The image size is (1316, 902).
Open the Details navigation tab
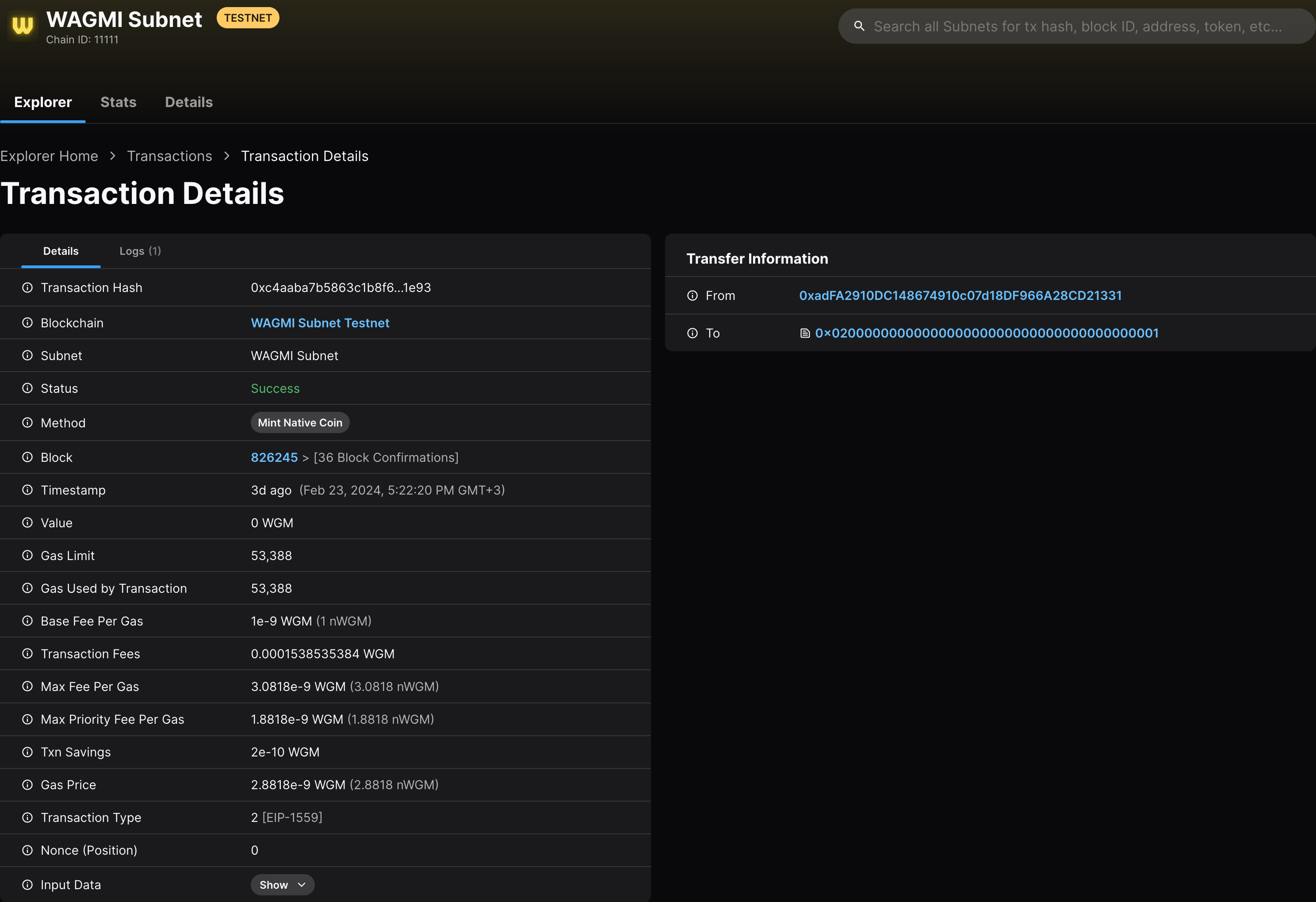coord(188,102)
